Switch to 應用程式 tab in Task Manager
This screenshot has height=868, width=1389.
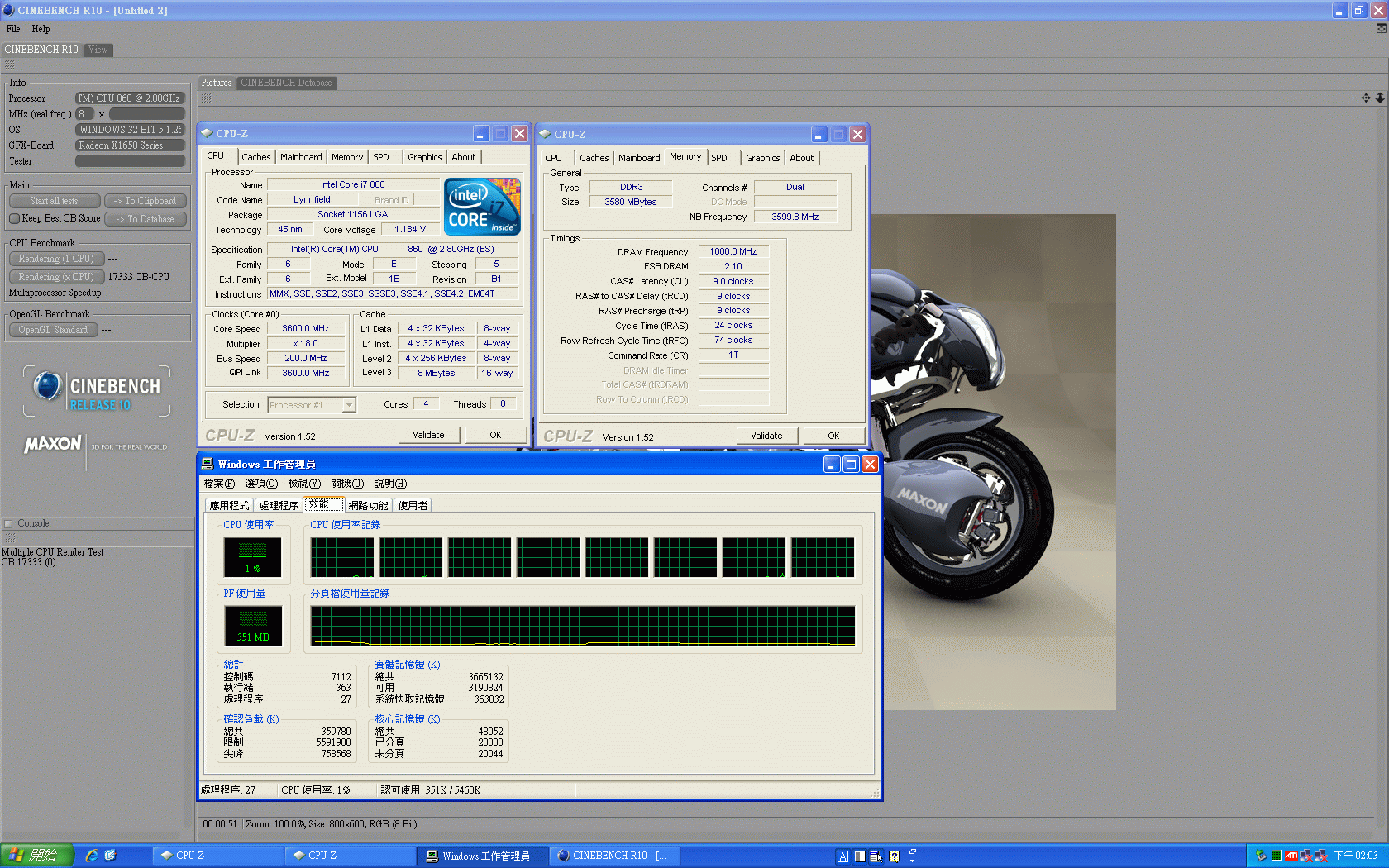click(x=229, y=506)
